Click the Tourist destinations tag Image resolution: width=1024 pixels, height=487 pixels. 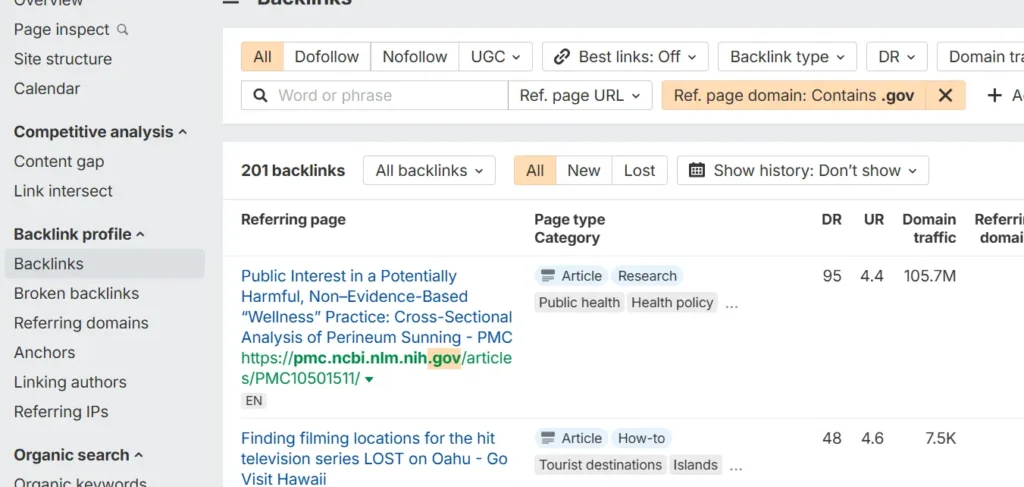600,465
